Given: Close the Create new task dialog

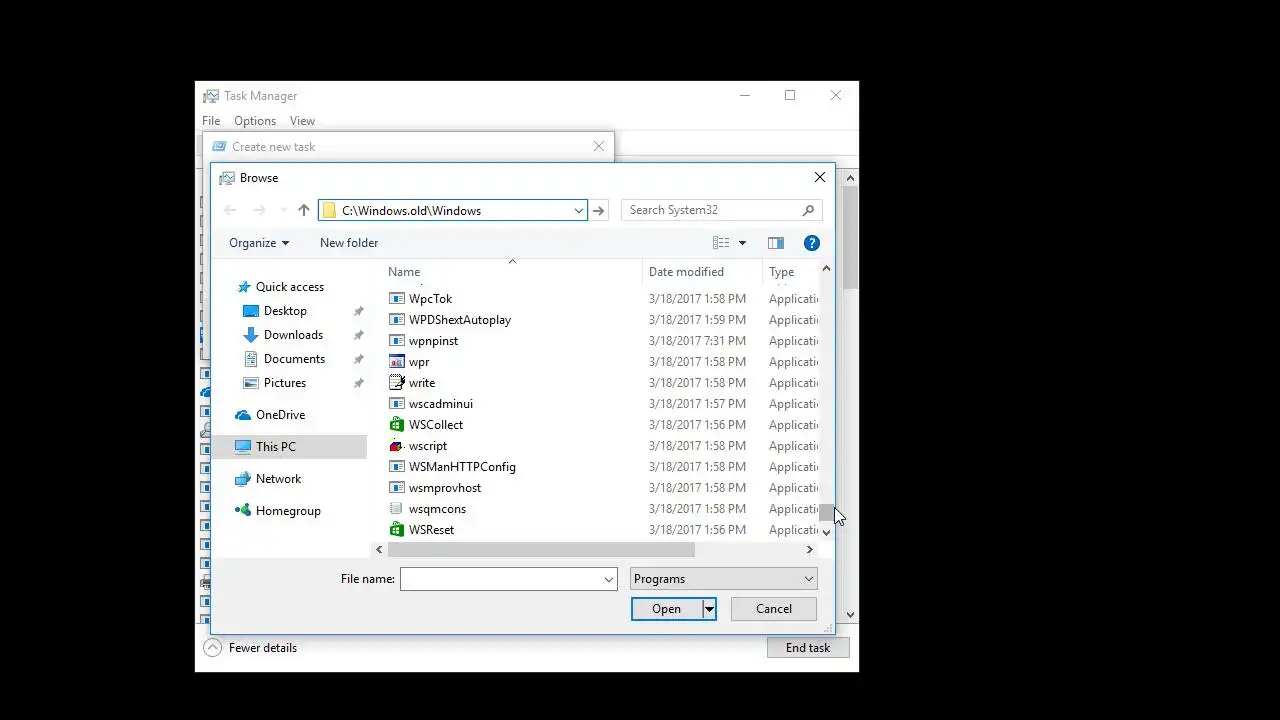Looking at the screenshot, I should point(599,146).
